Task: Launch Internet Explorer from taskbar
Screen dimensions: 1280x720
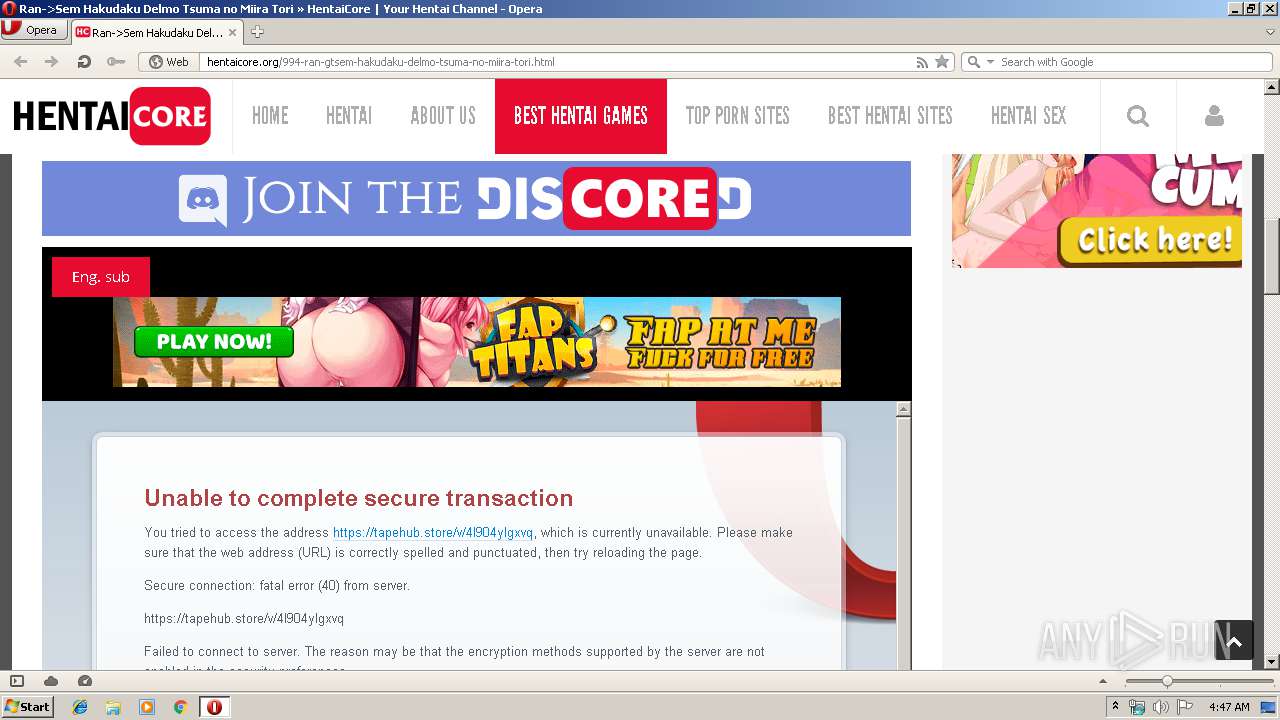Action: tap(80, 707)
